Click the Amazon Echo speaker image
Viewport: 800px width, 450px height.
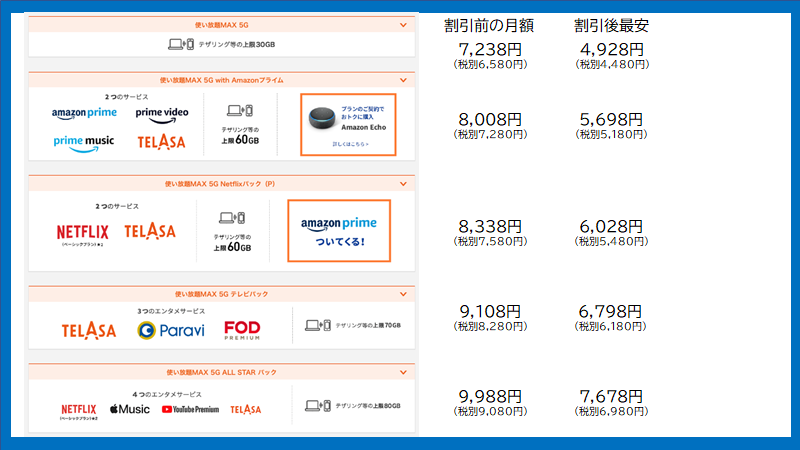[x=322, y=118]
